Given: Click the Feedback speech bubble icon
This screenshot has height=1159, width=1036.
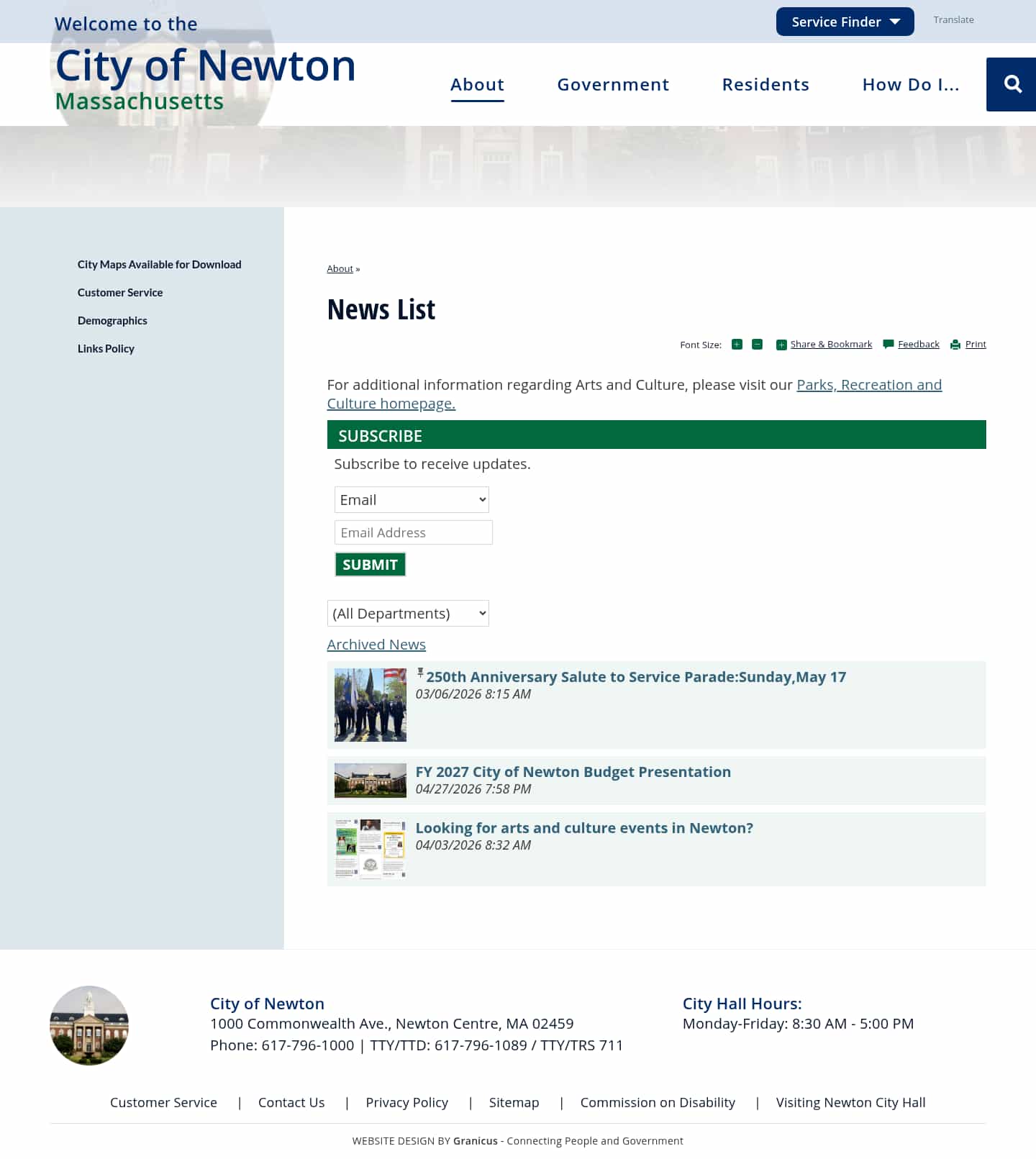Looking at the screenshot, I should (x=889, y=345).
